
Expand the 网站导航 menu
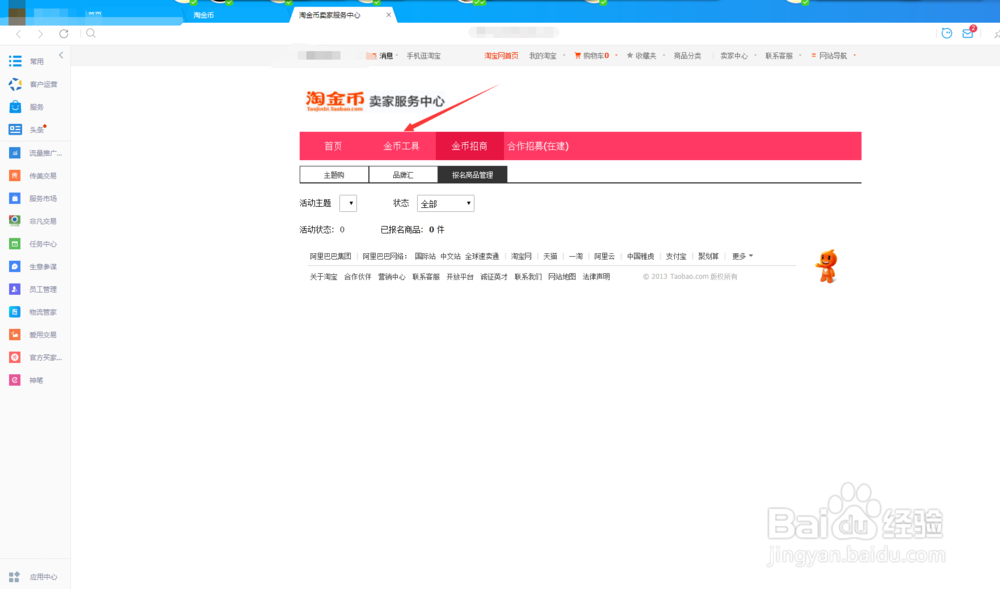pos(834,55)
